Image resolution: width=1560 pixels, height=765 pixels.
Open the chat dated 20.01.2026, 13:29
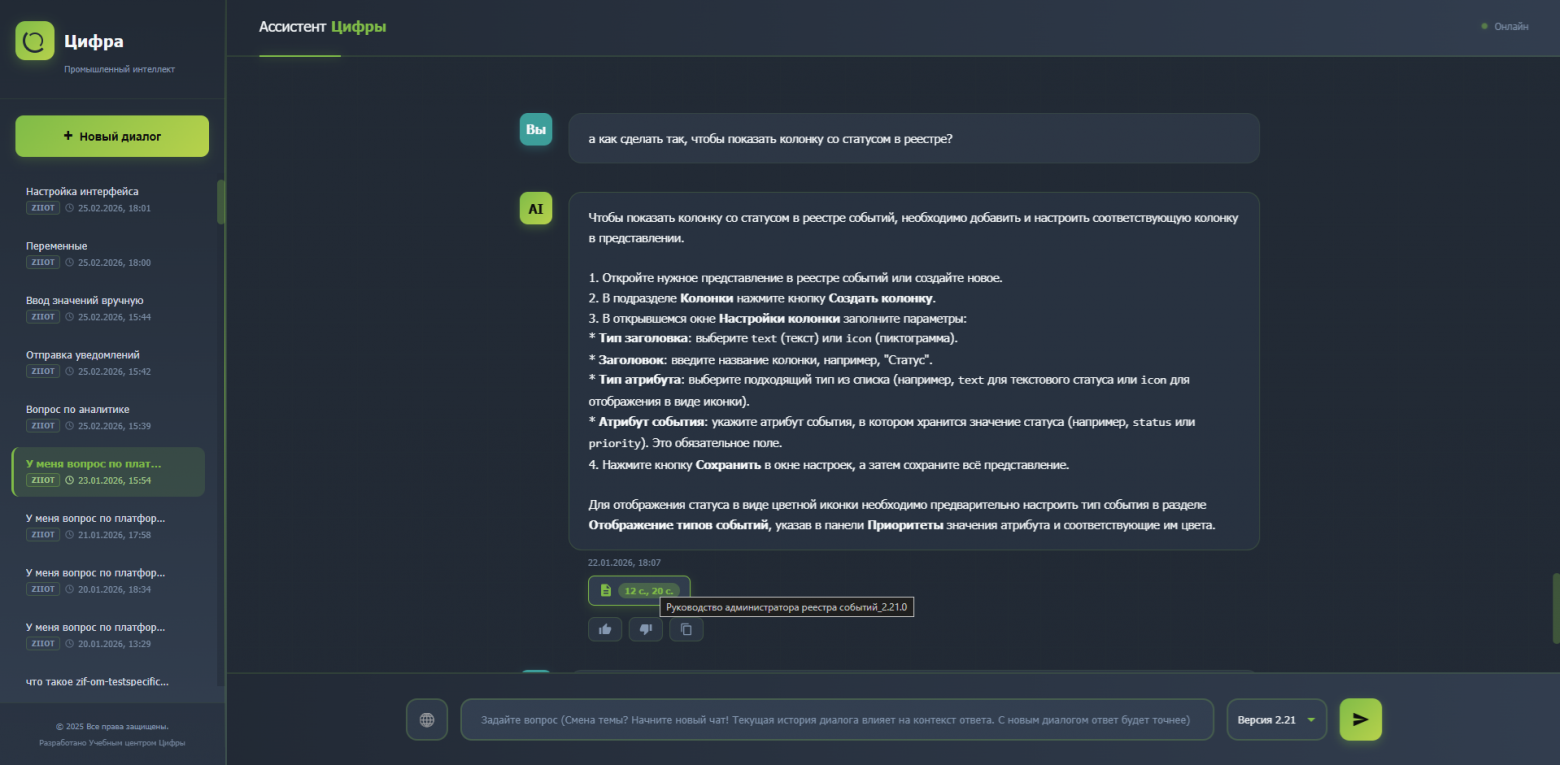[108, 635]
